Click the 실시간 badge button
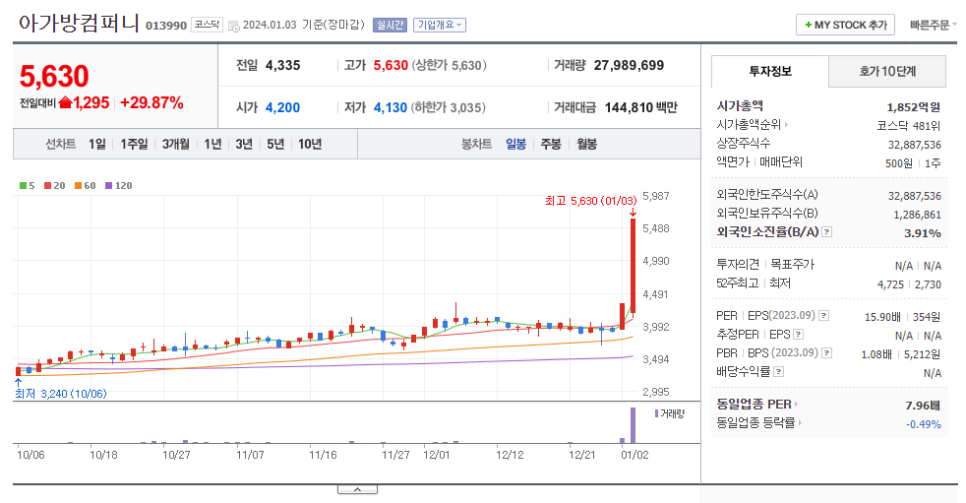The height and width of the screenshot is (503, 966). pos(389,25)
